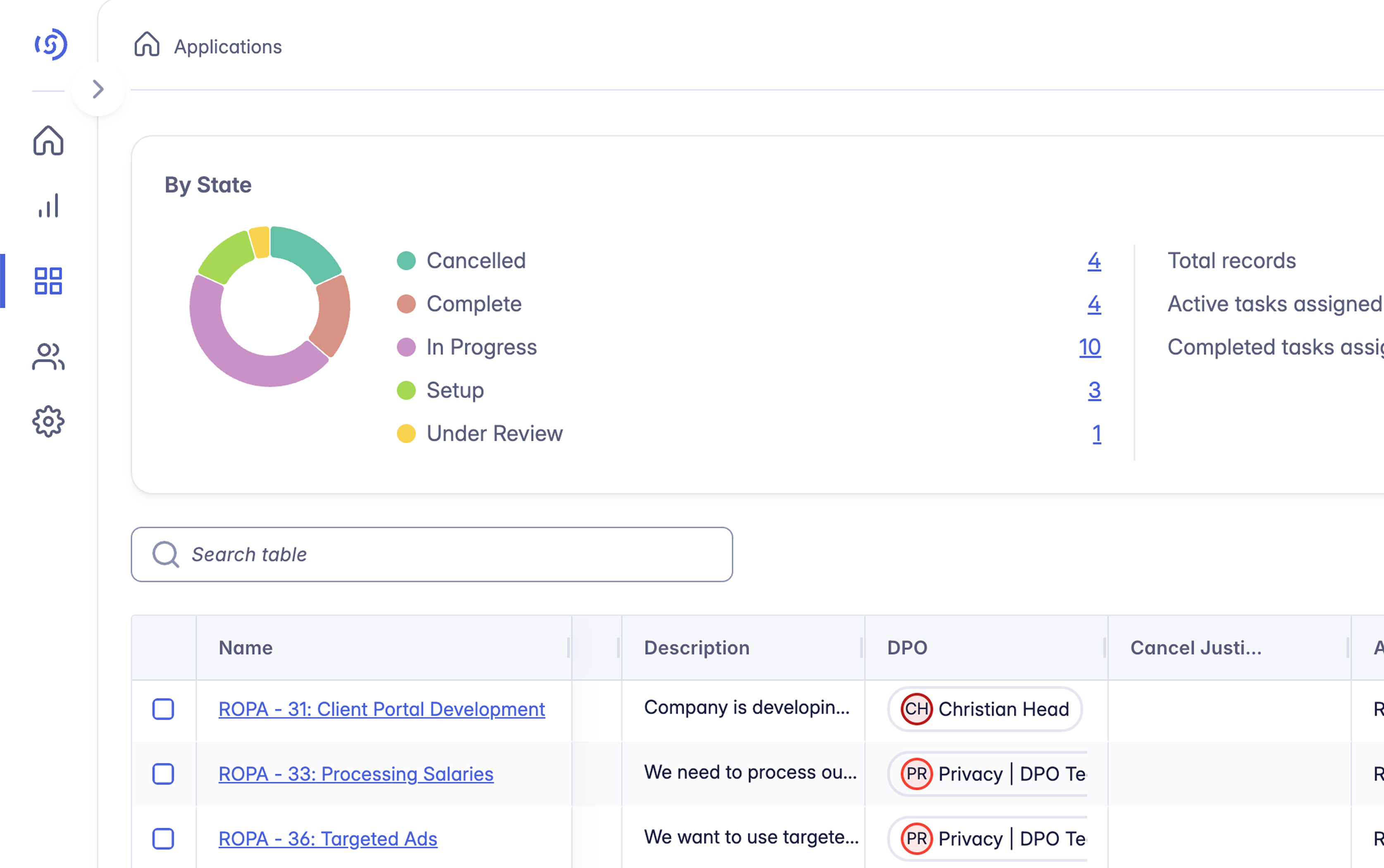This screenshot has height=868, width=1384.
Task: Click the magnifier icon in the search bar
Action: click(x=166, y=554)
